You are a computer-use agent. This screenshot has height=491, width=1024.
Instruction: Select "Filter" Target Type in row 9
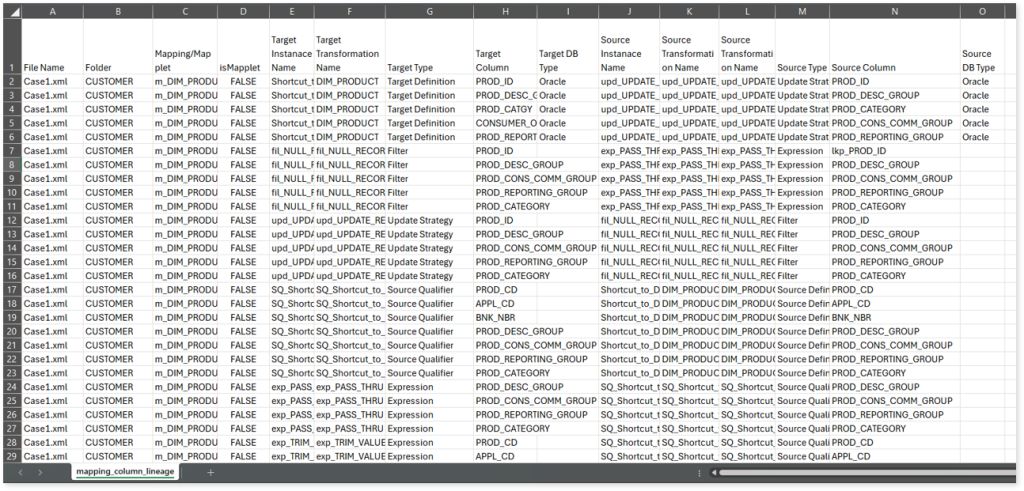[429, 179]
